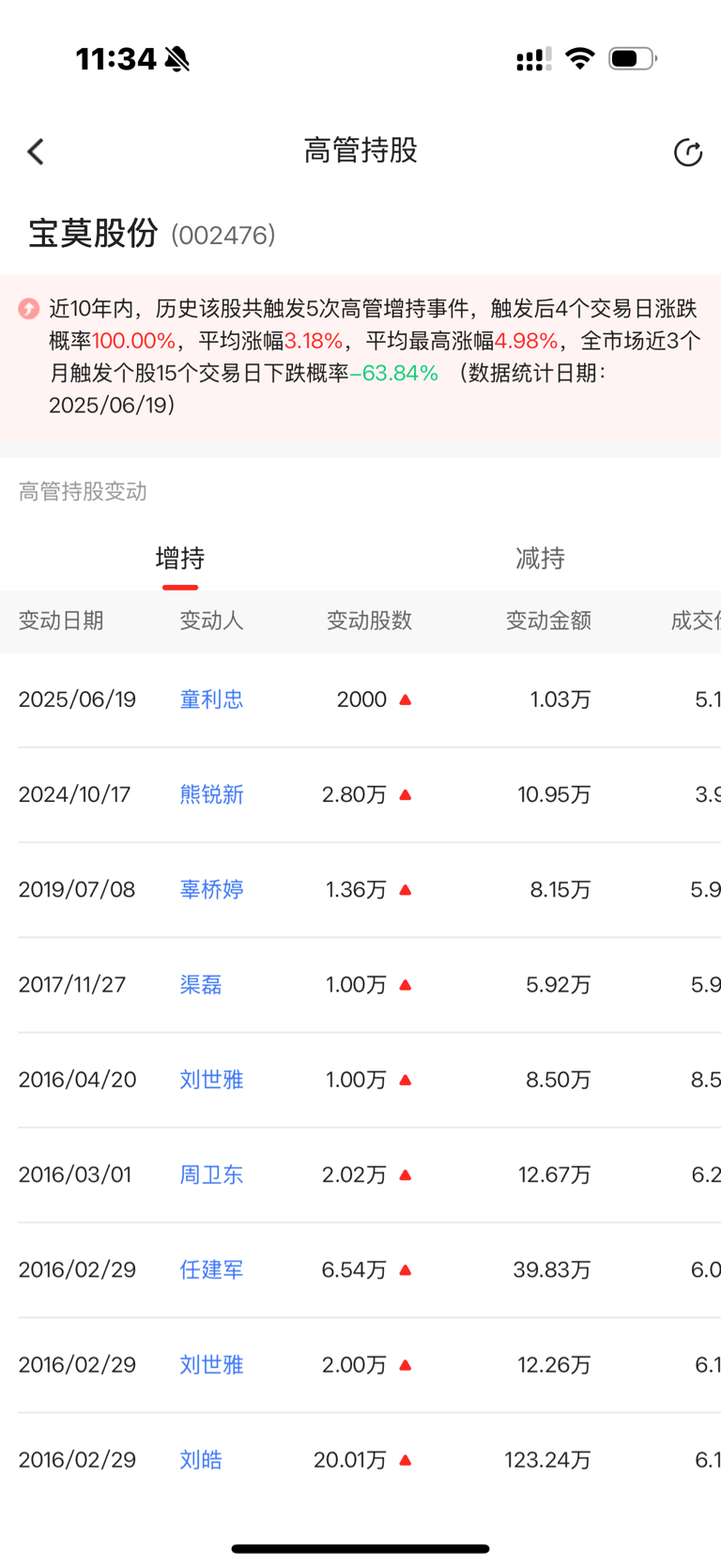Tap red up arrow in 渠磊 row
Image resolution: width=721 pixels, height=1568 pixels.
pos(406,985)
